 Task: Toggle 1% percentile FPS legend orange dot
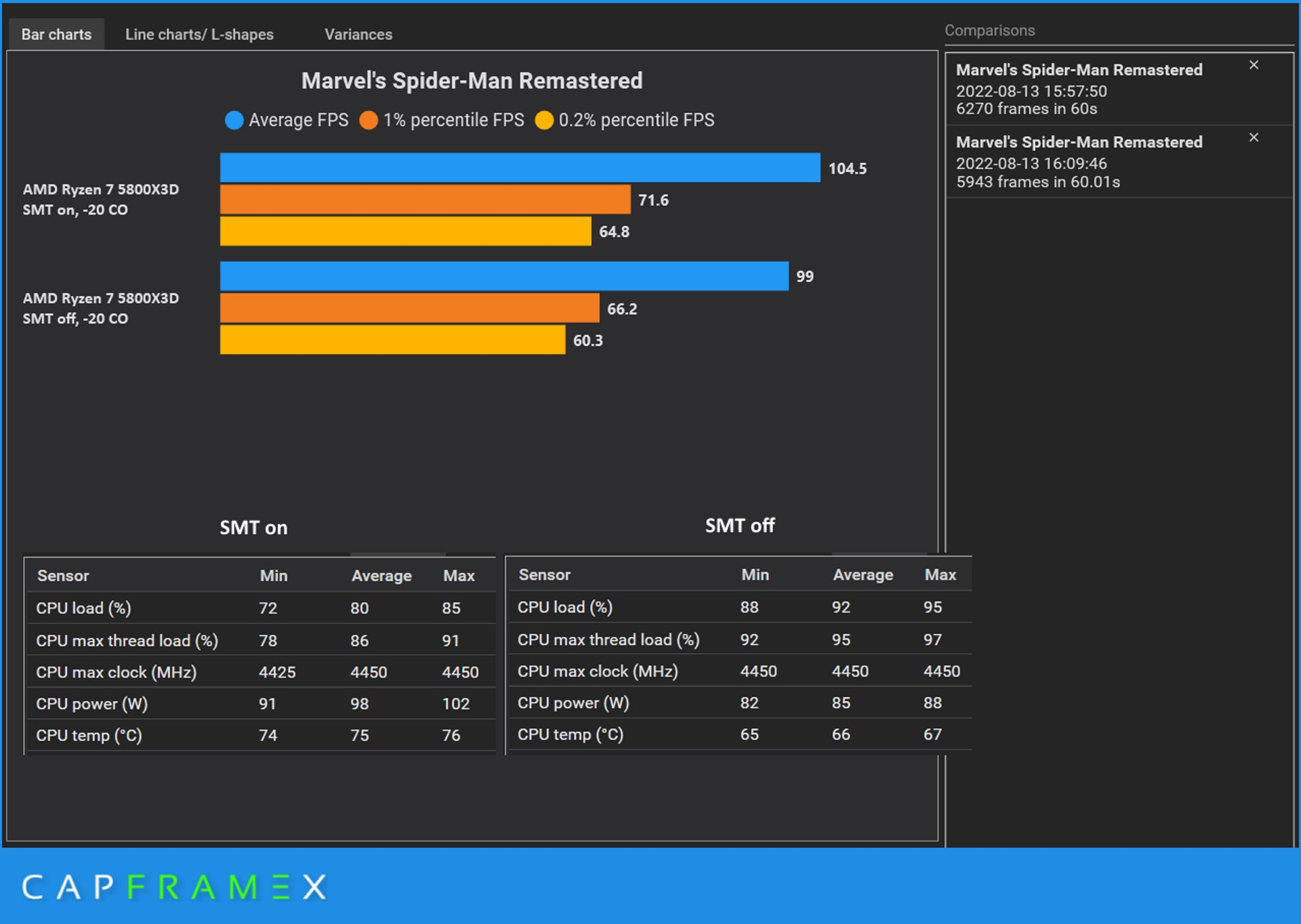tap(369, 121)
